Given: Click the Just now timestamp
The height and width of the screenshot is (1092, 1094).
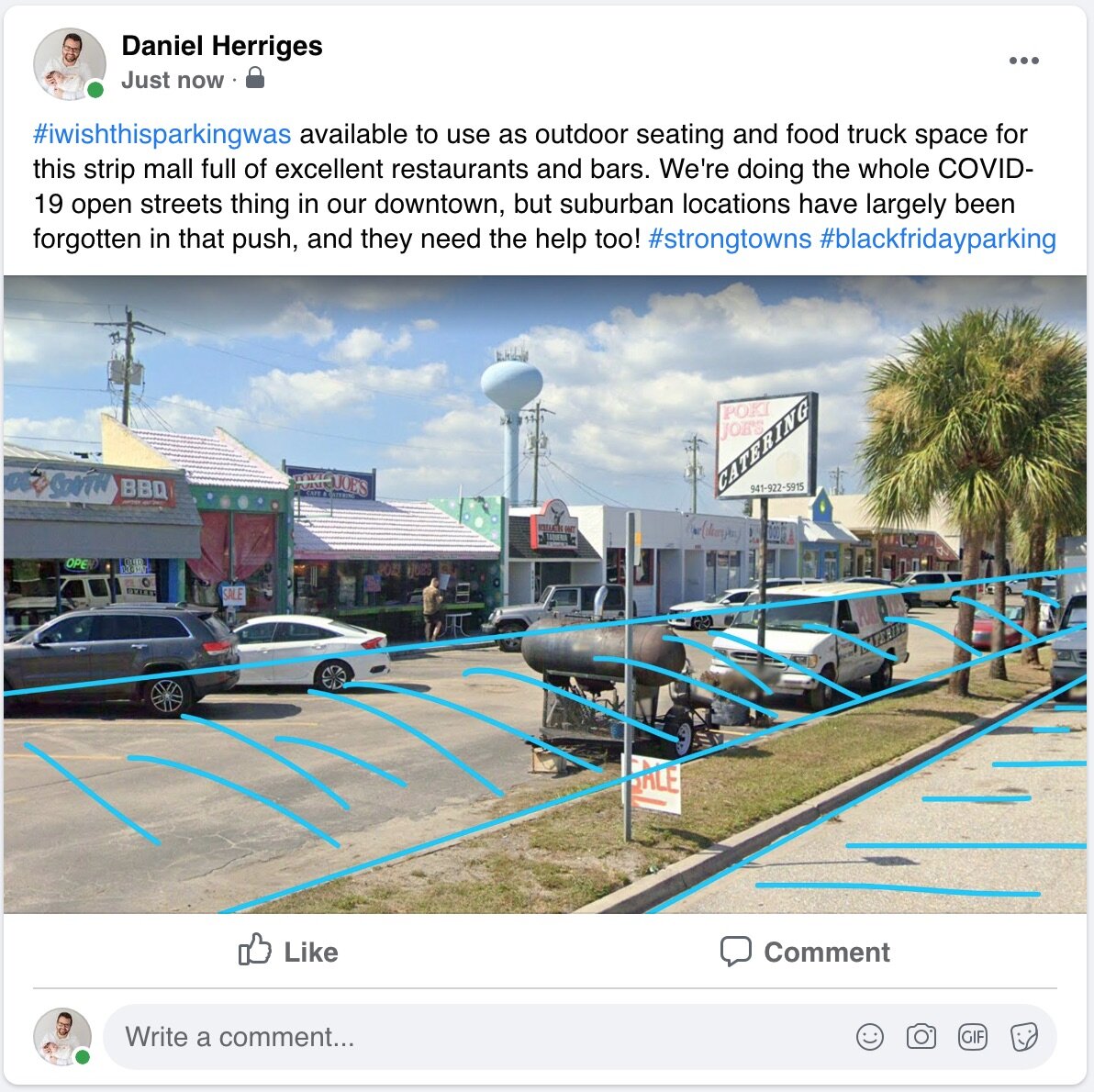Looking at the screenshot, I should pyautogui.click(x=173, y=80).
